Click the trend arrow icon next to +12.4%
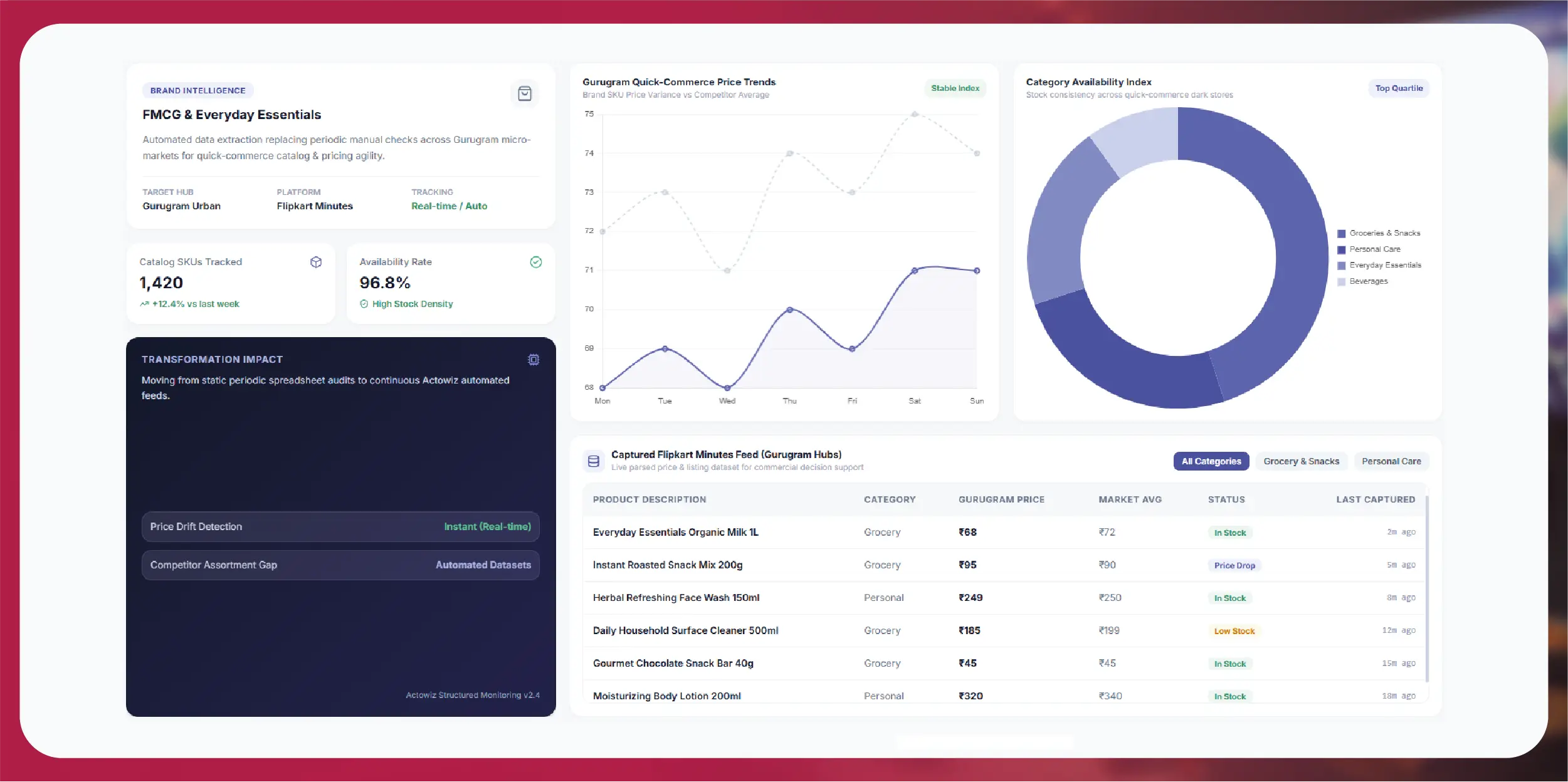 point(144,304)
